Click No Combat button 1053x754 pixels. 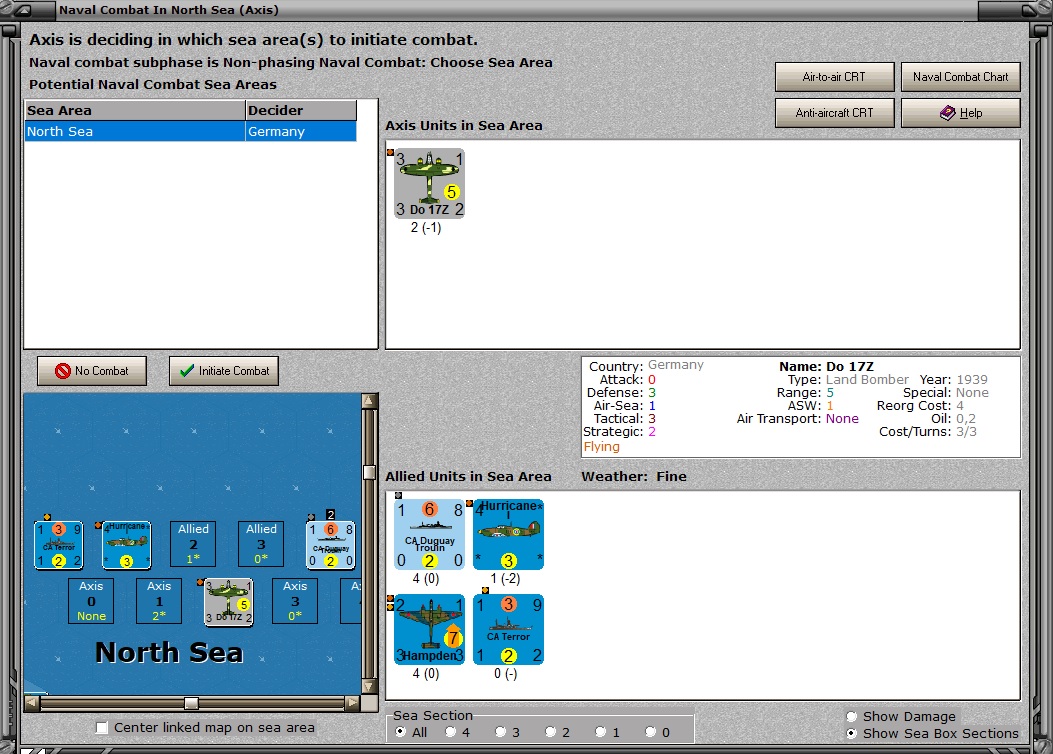[92, 371]
